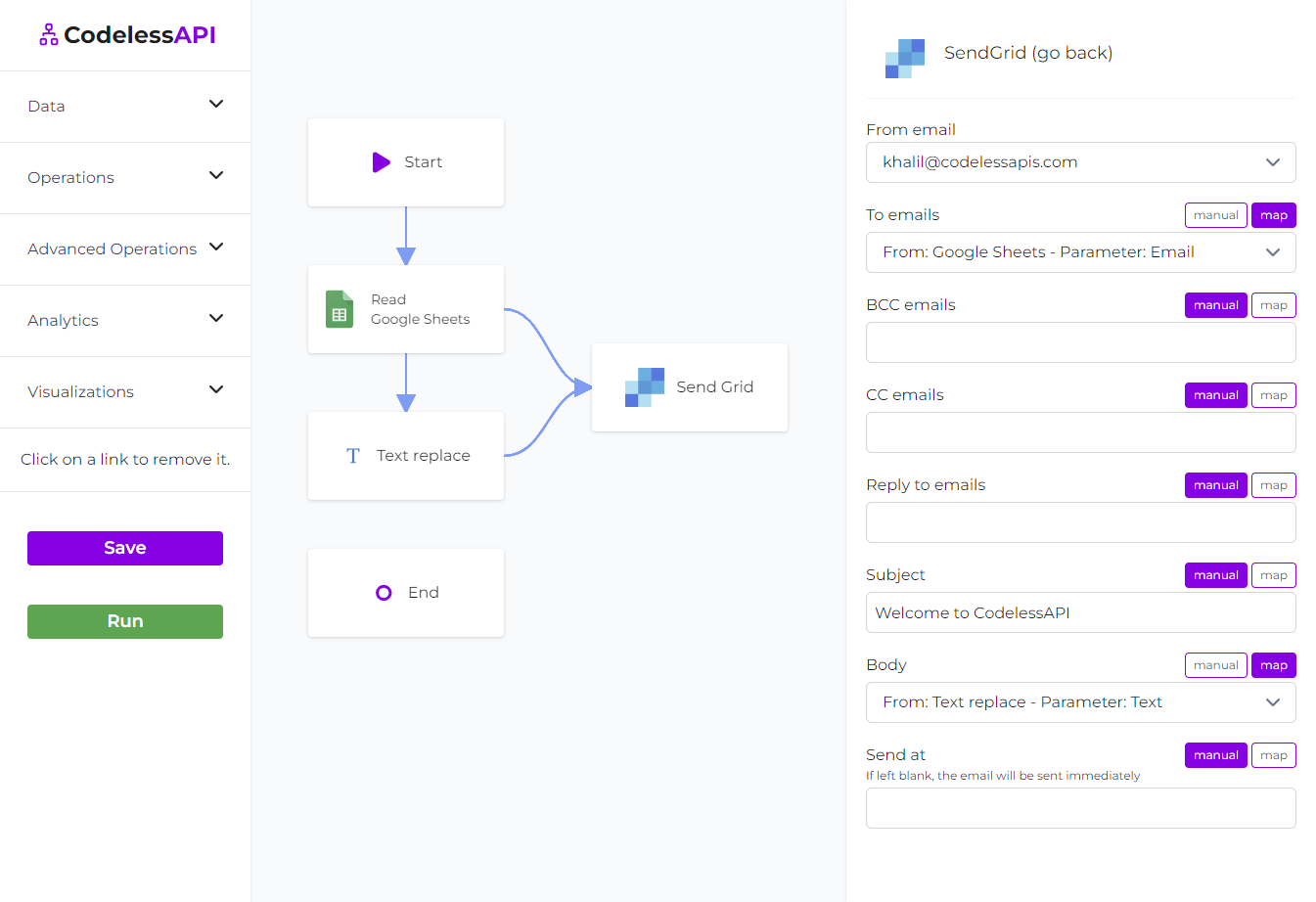This screenshot has height=902, width=1316.
Task: Select manual for Send at
Action: coord(1216,755)
